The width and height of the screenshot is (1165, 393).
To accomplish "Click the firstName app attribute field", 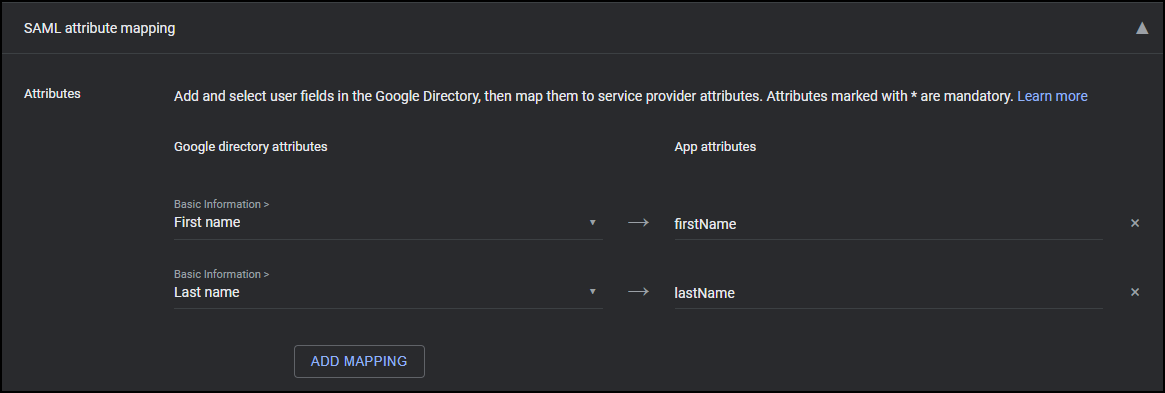I will 888,224.
